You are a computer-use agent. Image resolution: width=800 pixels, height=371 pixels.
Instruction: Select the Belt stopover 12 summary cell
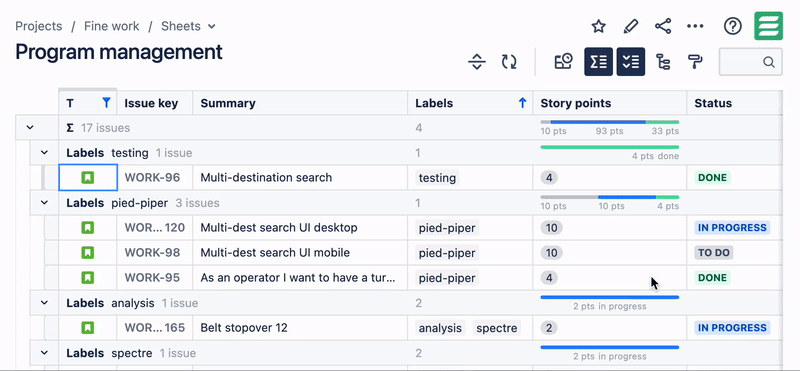(300, 328)
